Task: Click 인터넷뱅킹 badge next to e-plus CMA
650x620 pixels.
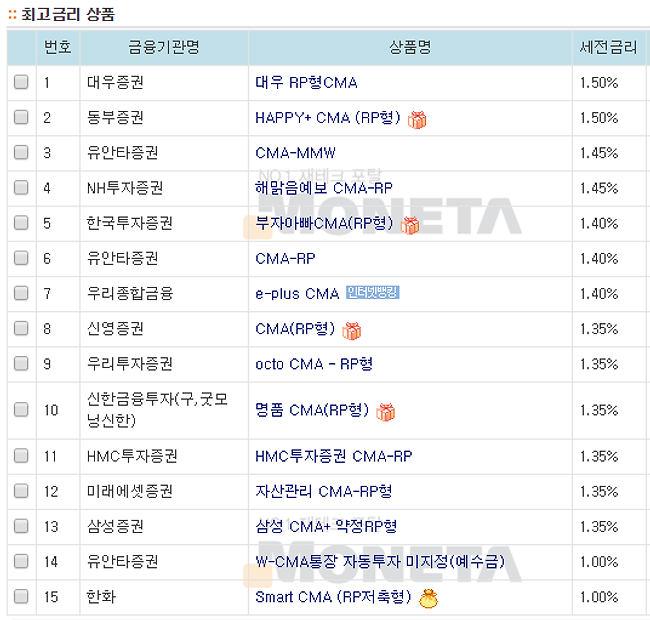Action: [373, 293]
